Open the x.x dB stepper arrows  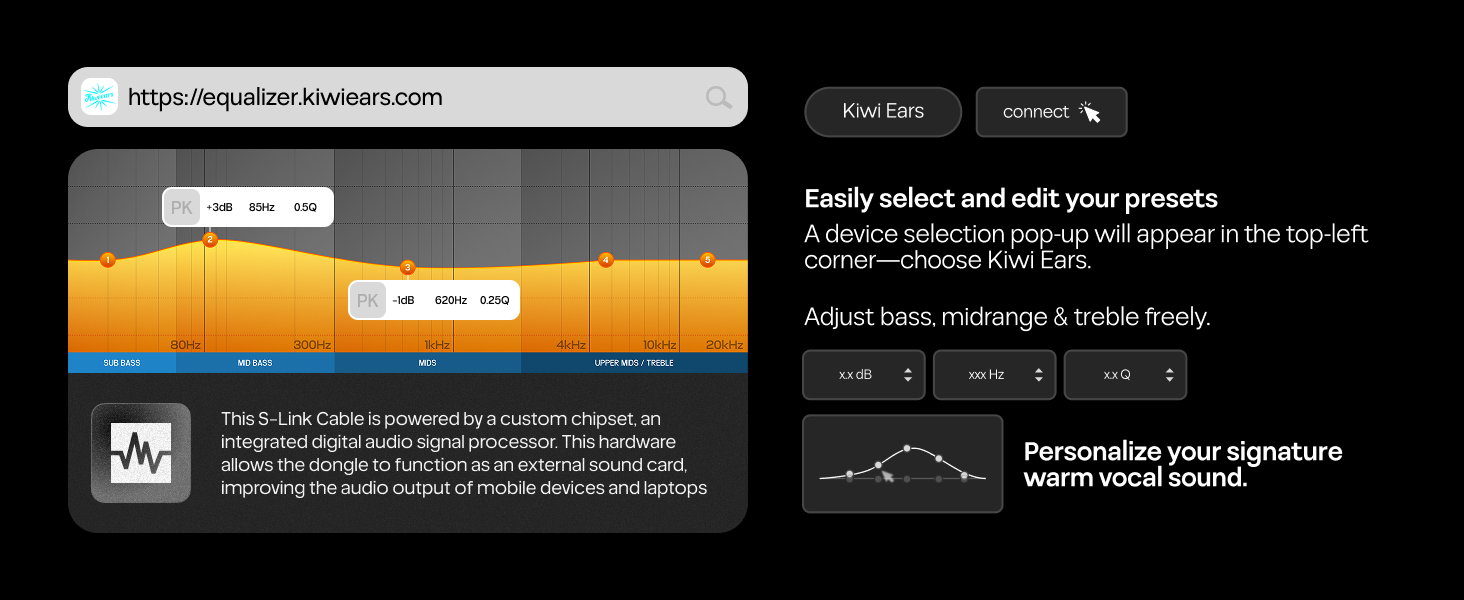coord(907,375)
